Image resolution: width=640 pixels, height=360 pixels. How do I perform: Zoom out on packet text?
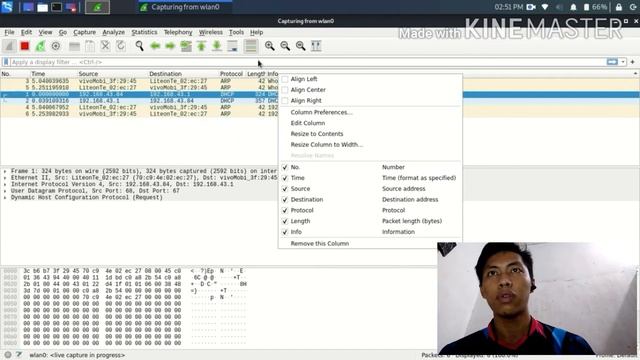click(x=285, y=46)
